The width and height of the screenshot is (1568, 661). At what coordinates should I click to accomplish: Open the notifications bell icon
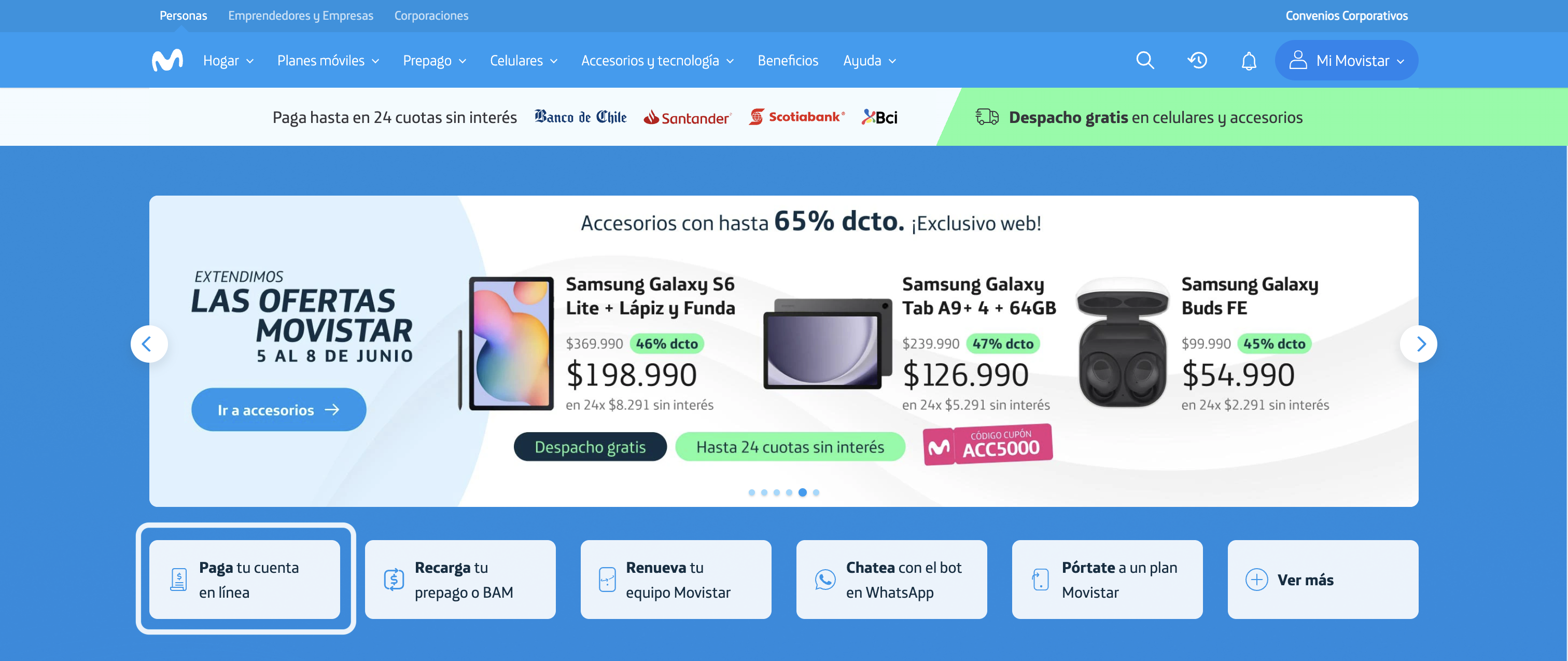[x=1249, y=61]
